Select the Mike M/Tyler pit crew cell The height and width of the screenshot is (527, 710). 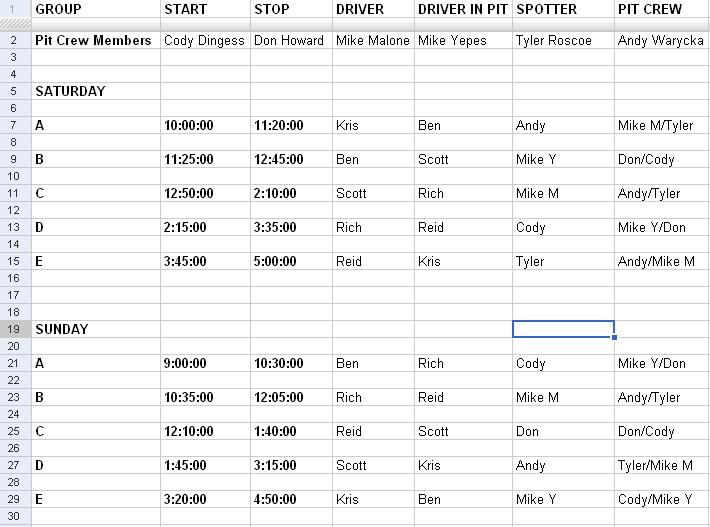(662, 125)
